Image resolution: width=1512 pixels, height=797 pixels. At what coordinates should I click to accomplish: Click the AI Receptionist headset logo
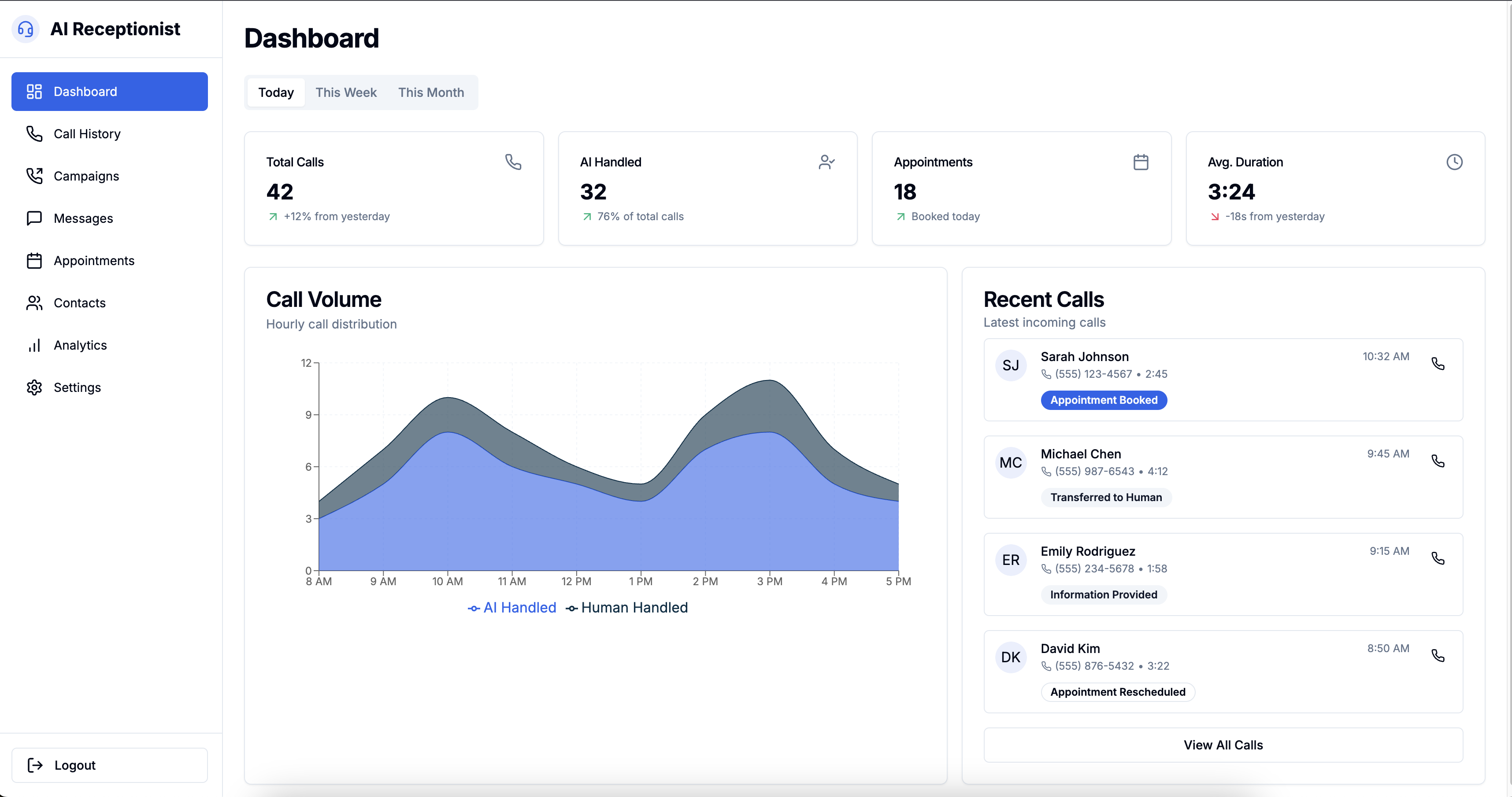coord(25,28)
